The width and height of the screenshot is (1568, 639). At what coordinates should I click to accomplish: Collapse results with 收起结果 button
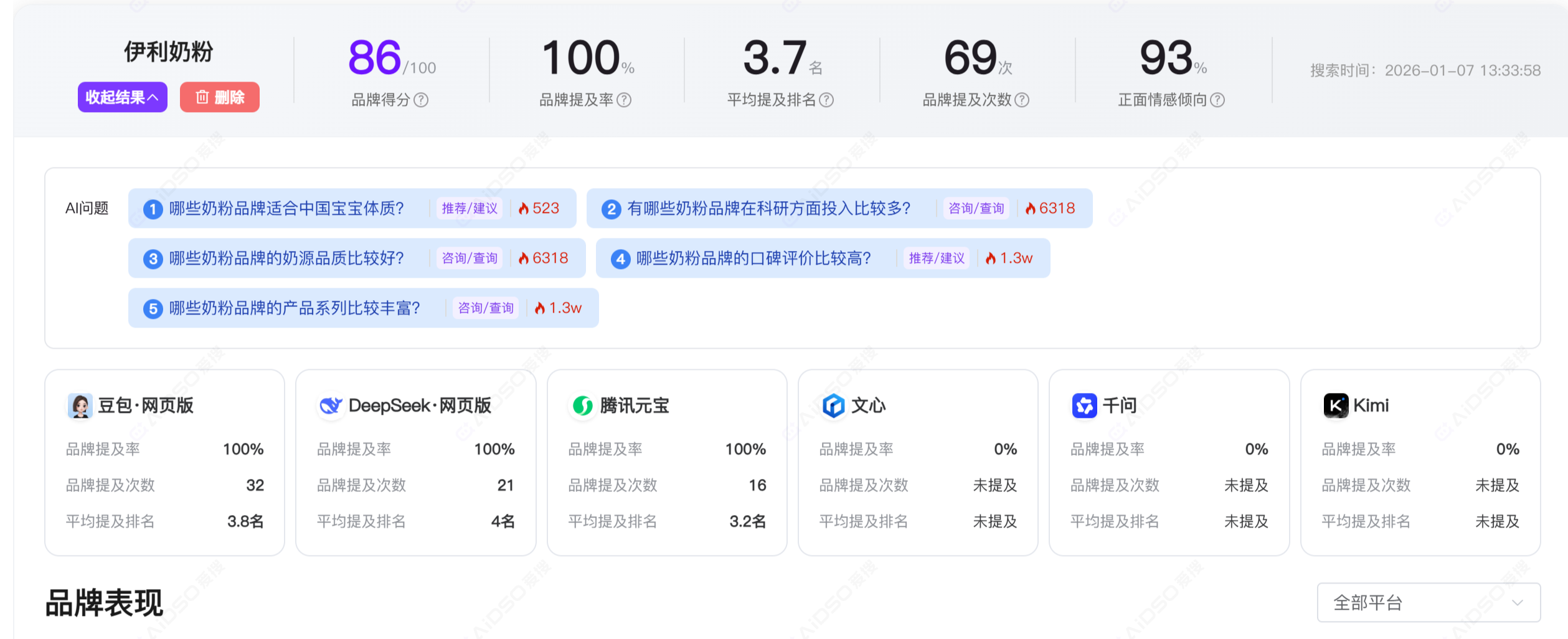click(122, 97)
